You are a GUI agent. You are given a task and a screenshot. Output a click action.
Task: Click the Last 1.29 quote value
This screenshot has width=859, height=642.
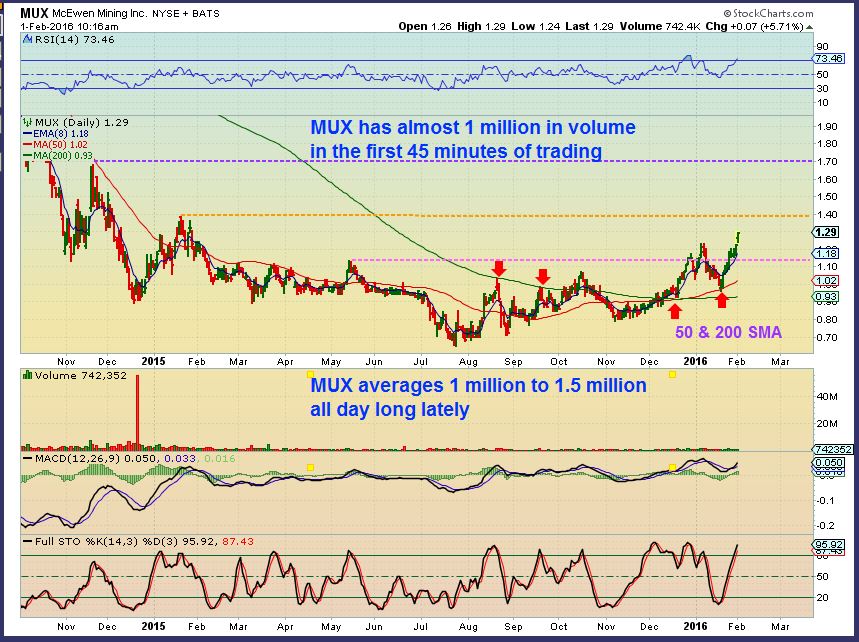[x=589, y=26]
